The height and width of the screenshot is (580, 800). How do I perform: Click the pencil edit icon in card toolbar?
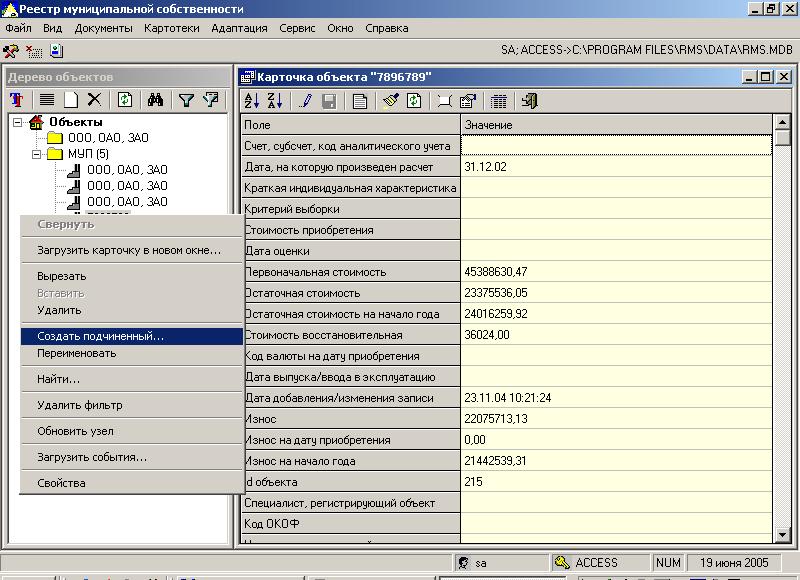point(306,100)
